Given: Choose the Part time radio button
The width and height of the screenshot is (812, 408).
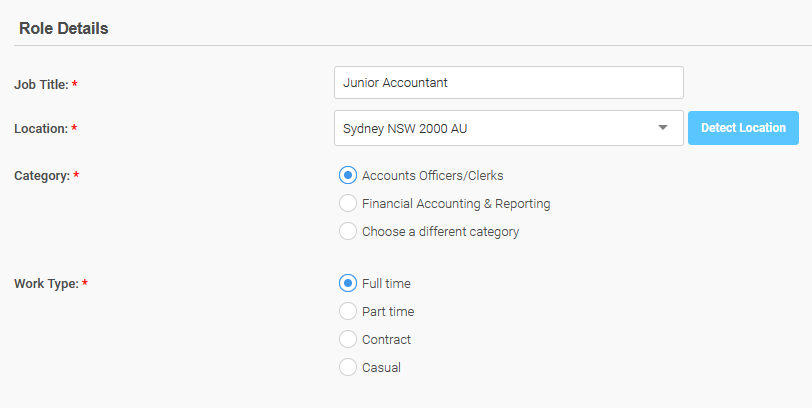Looking at the screenshot, I should [347, 311].
